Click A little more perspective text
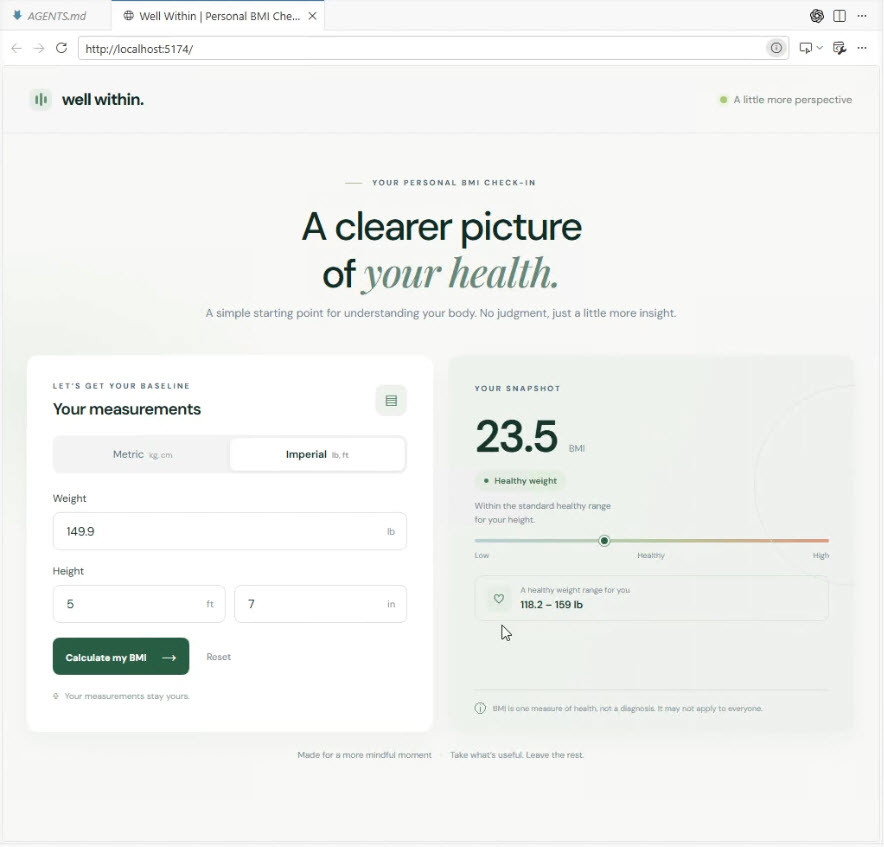This screenshot has width=884, height=847. click(793, 100)
